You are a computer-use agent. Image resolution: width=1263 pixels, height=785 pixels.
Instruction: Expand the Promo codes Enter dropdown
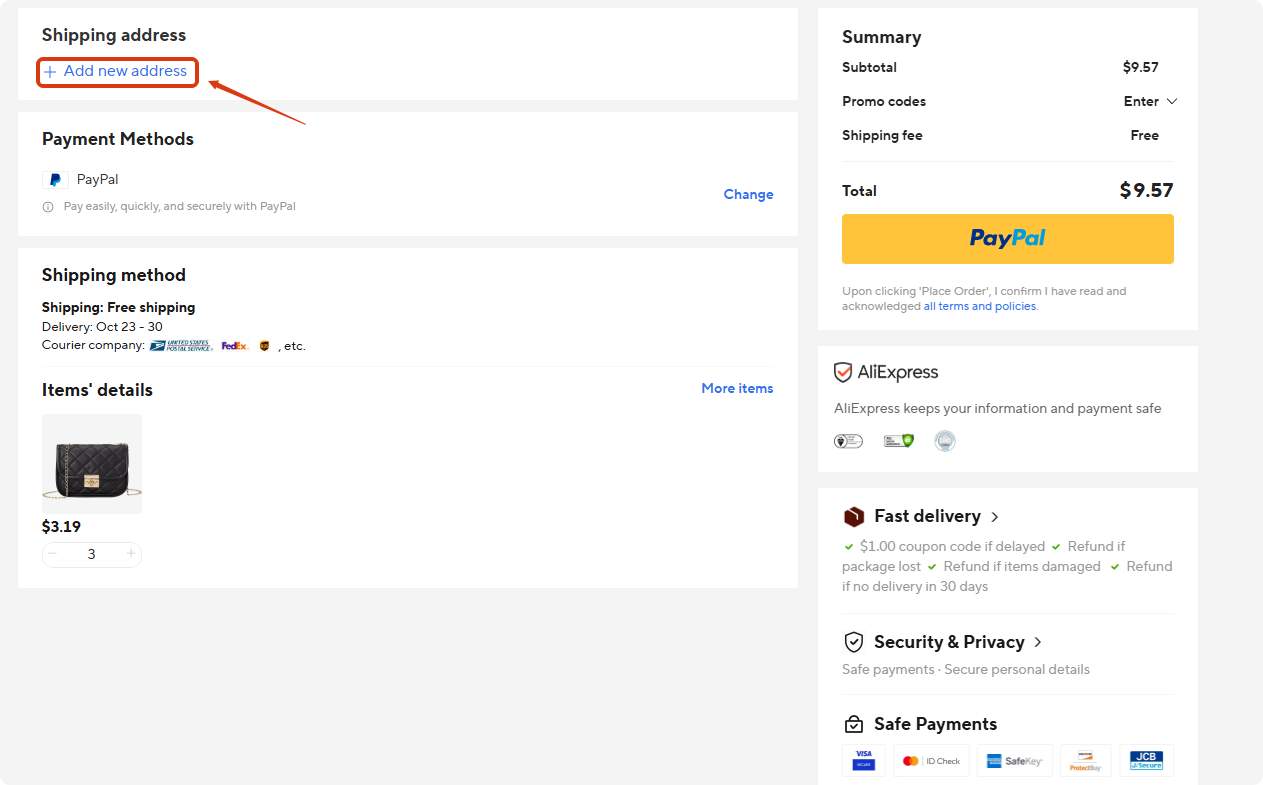[x=1151, y=101]
